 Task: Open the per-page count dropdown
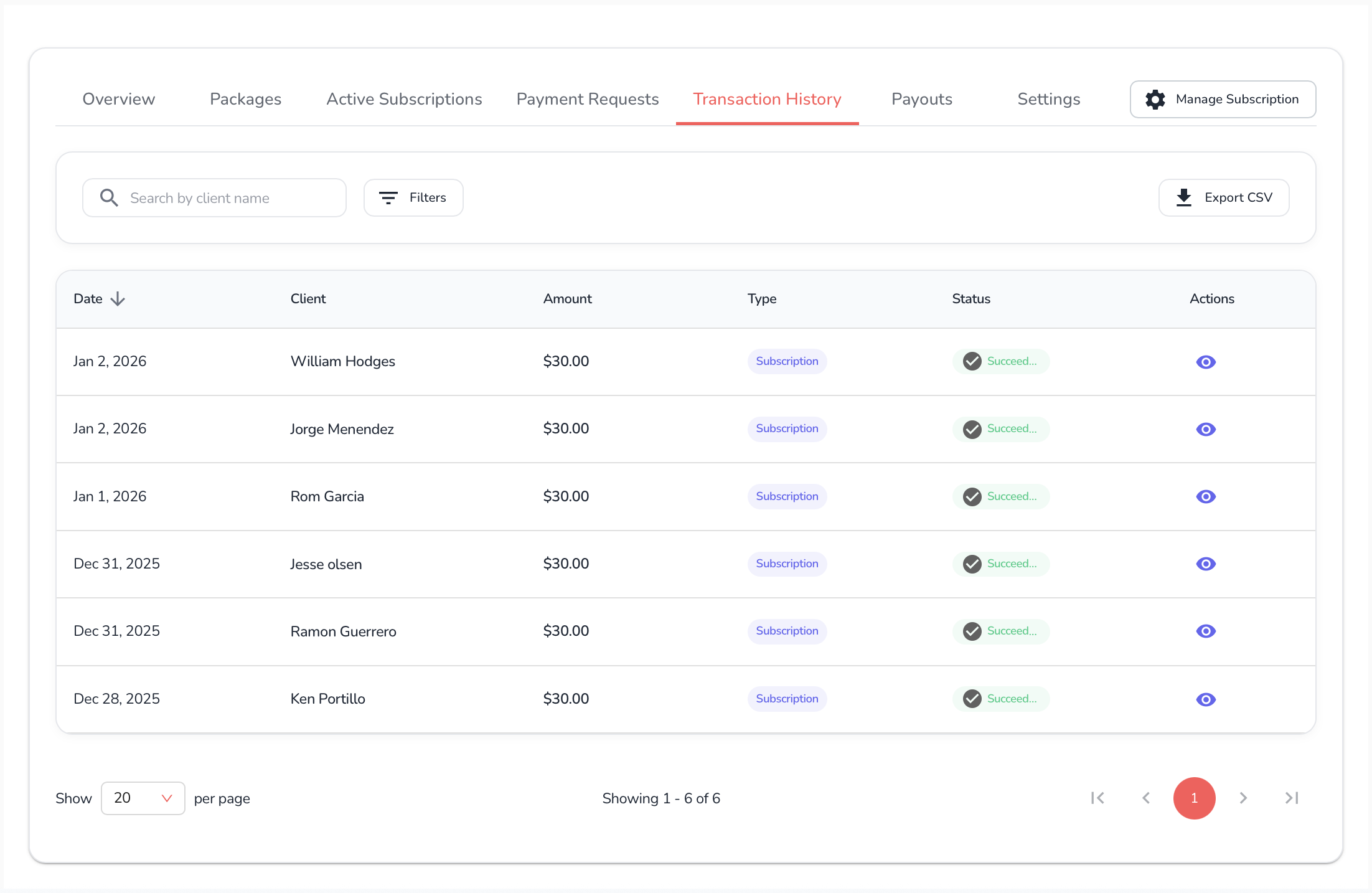pos(143,798)
